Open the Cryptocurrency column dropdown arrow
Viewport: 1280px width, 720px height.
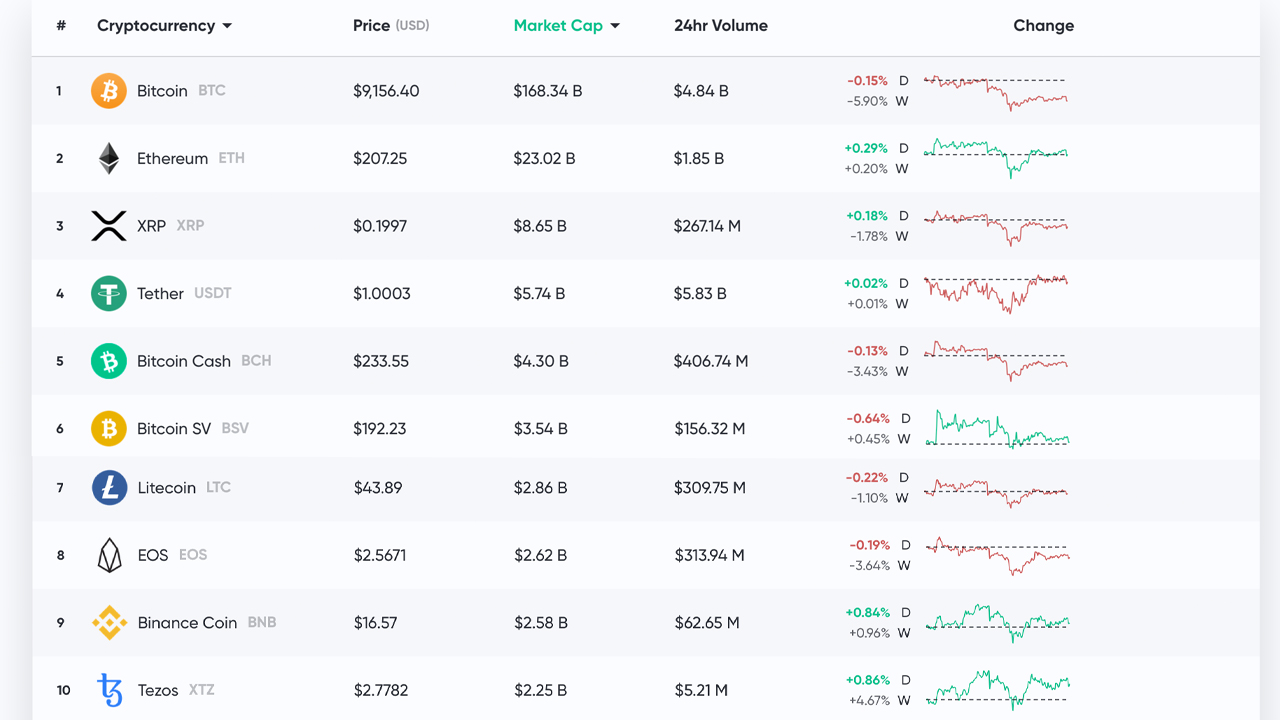[227, 26]
